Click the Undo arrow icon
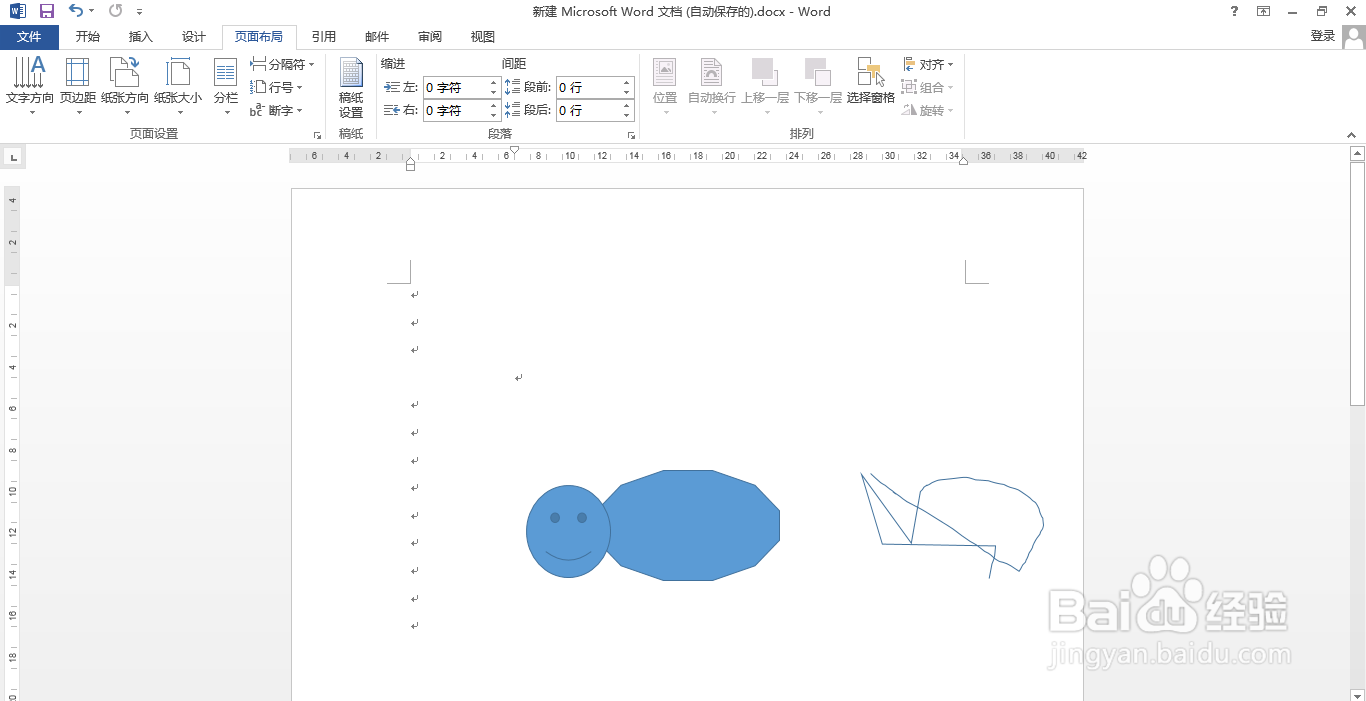The height and width of the screenshot is (701, 1366). (x=75, y=11)
